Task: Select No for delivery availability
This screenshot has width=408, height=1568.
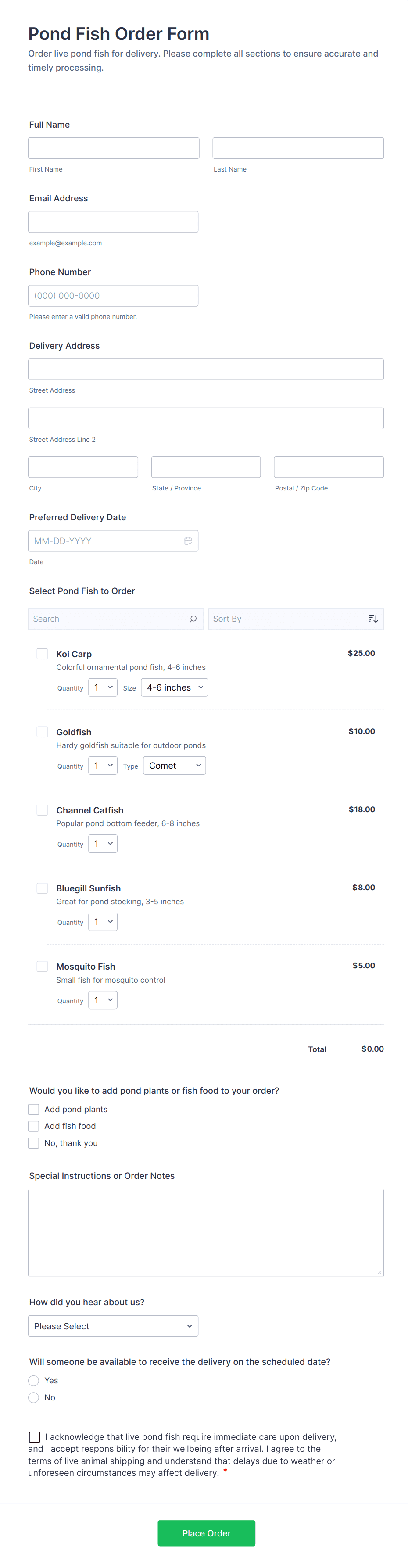Action: coord(34,1398)
